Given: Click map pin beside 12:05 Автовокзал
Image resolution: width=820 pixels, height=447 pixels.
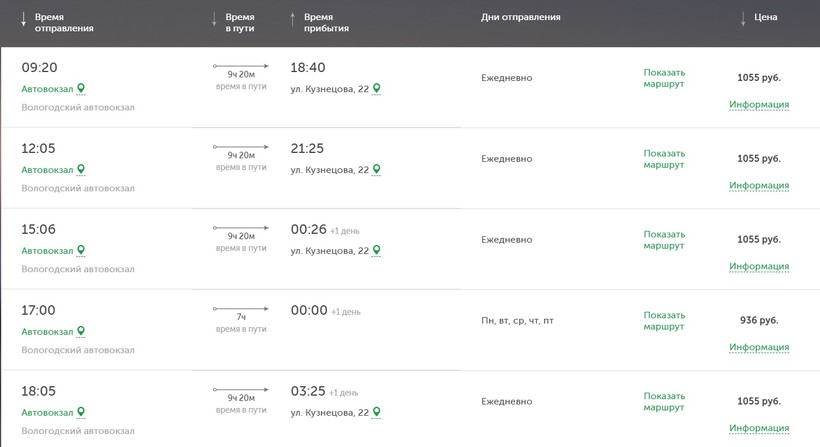Looking at the screenshot, I should [x=81, y=169].
